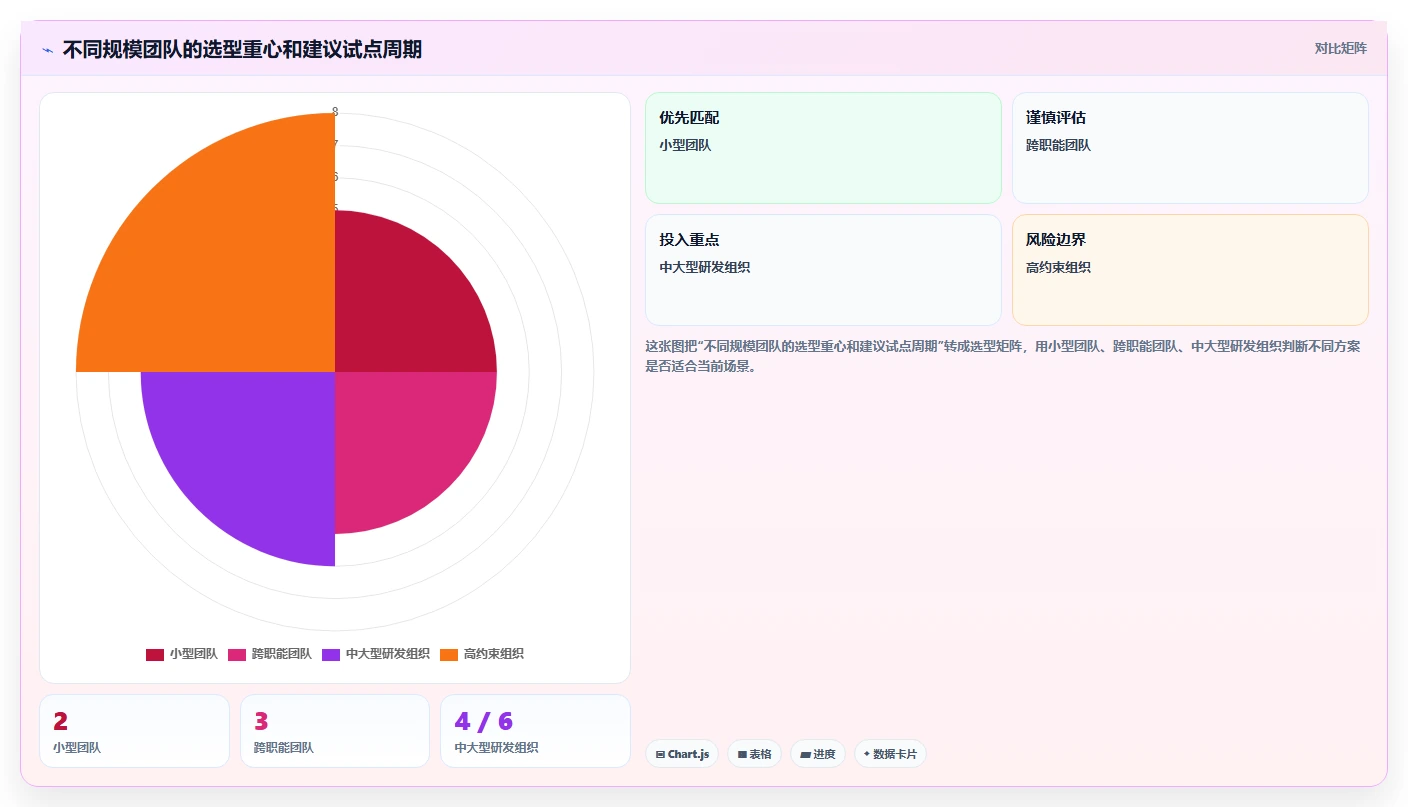Click the description paragraph starting 这张图把
1408x807 pixels.
tap(1003, 356)
